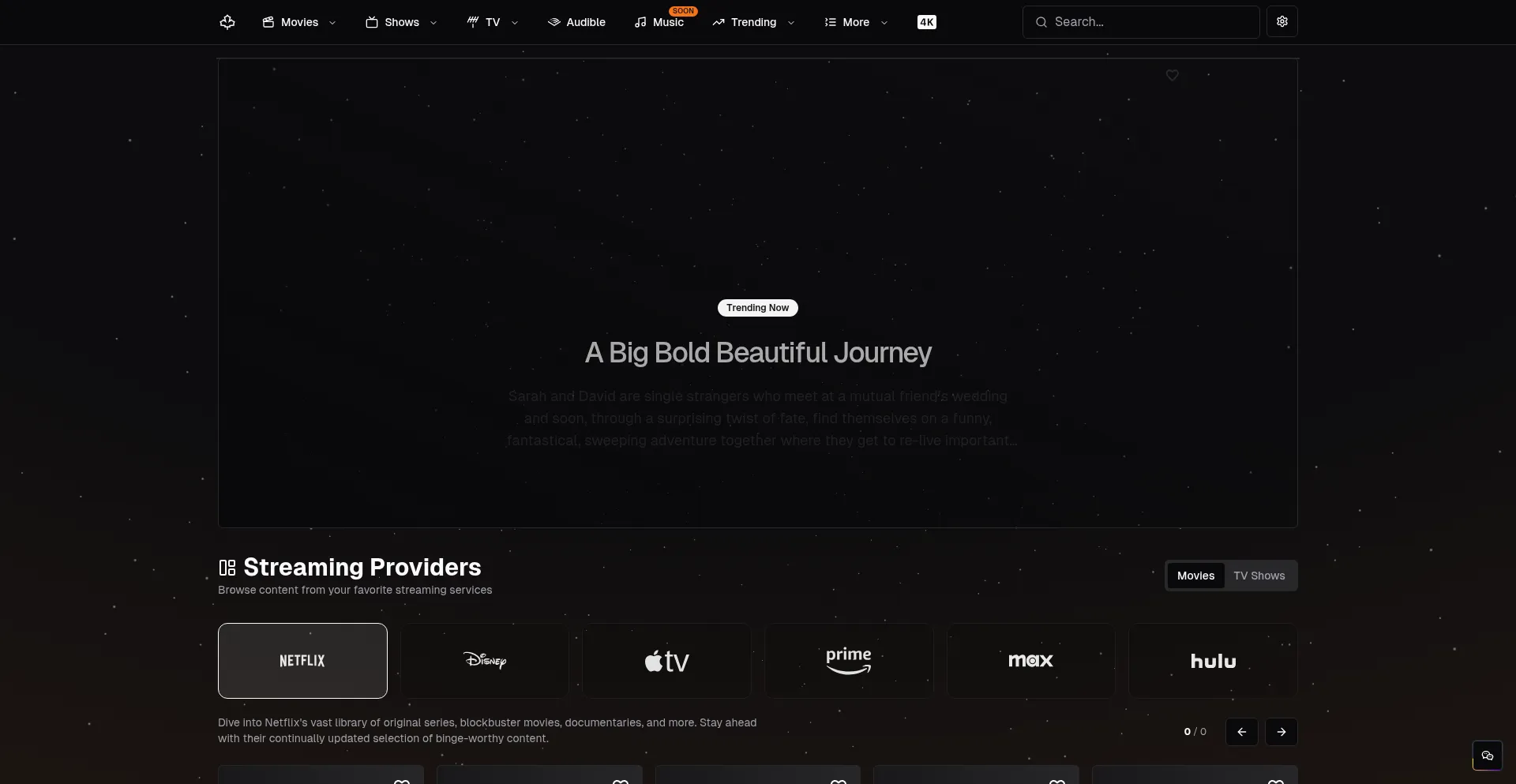The image size is (1516, 784).
Task: Click the "Streaming Providers" heading
Action: (x=362, y=567)
